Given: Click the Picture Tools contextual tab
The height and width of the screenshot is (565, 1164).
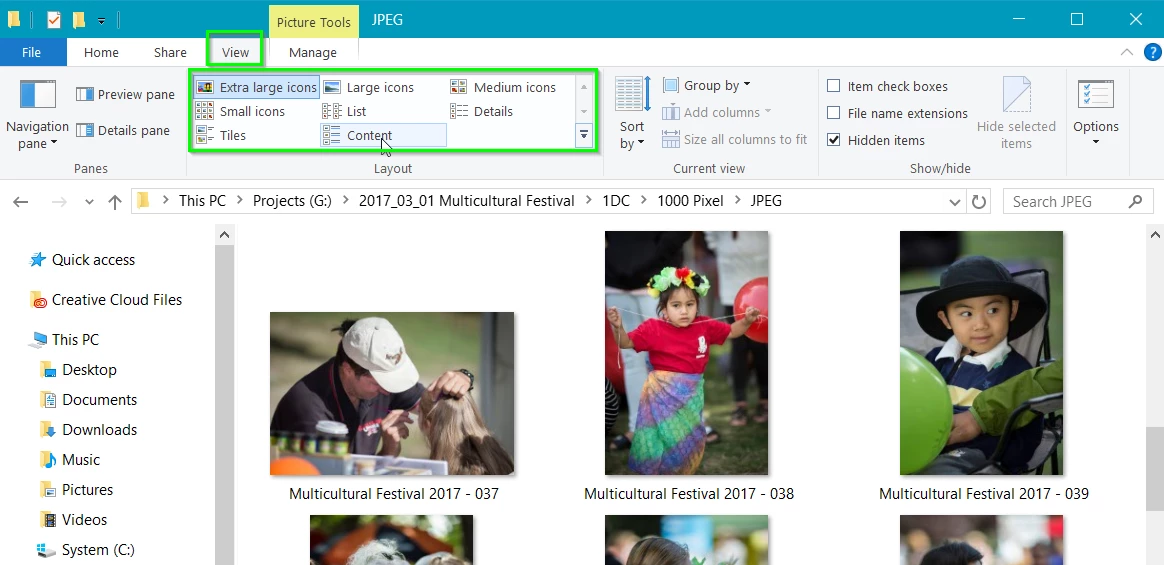Looking at the screenshot, I should coord(313,22).
